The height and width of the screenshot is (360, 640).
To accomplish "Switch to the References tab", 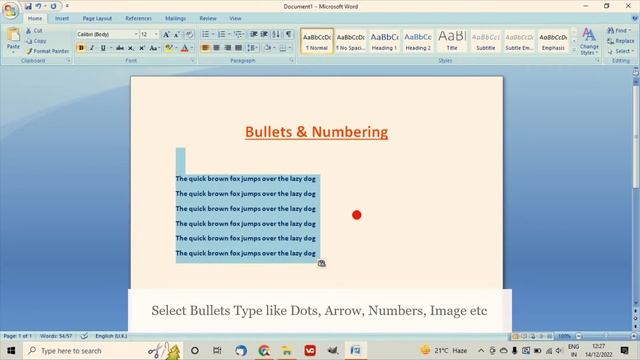I will 138,18.
